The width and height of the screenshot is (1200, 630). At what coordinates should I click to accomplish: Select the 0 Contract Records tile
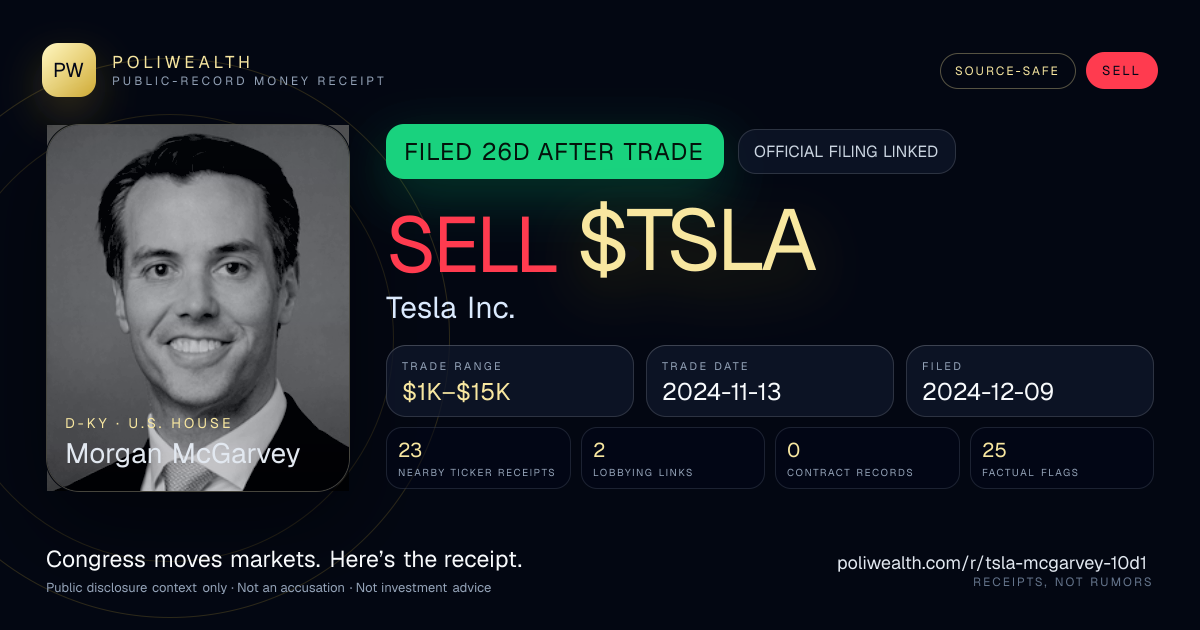click(867, 458)
